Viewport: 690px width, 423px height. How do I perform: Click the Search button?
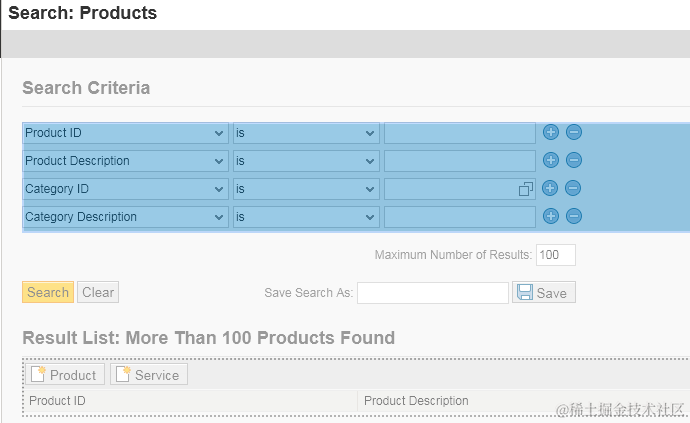[48, 292]
